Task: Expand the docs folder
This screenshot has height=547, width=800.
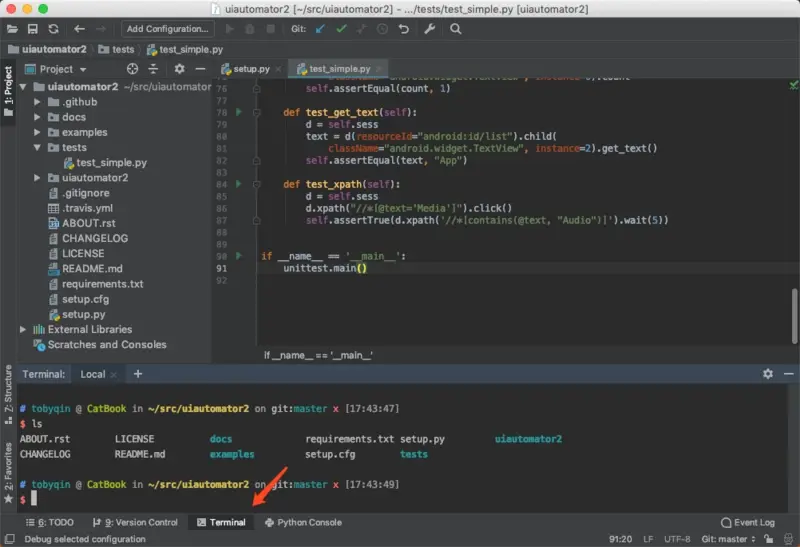Action: [x=37, y=117]
